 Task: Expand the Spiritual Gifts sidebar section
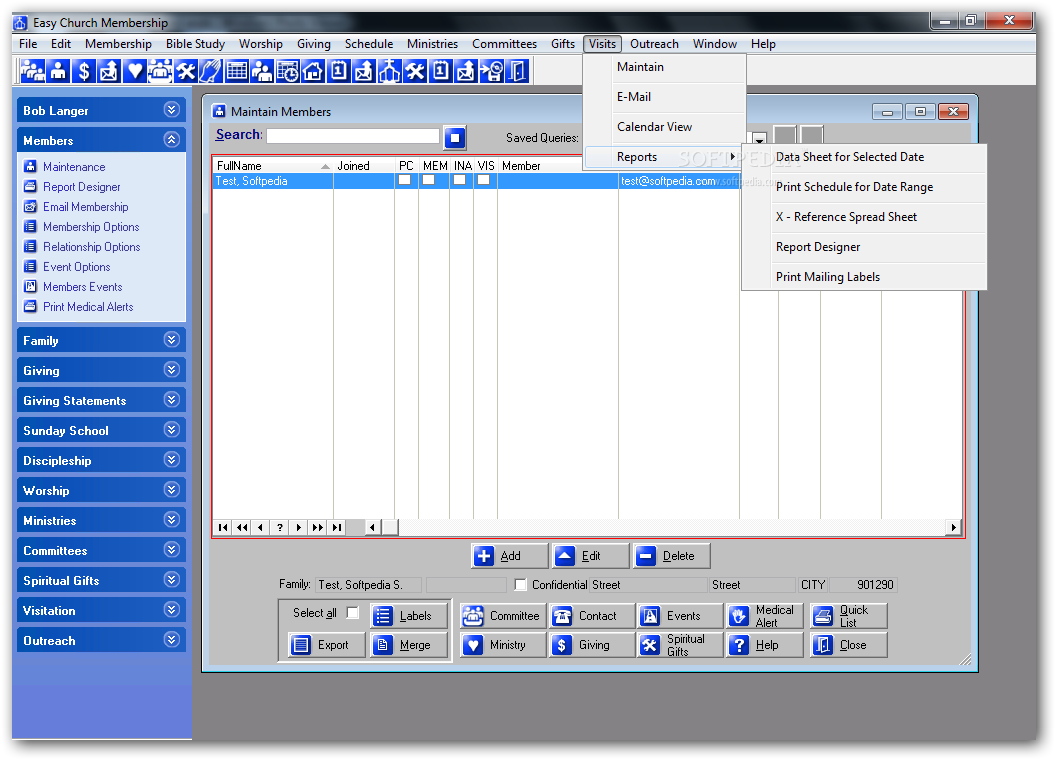point(172,580)
